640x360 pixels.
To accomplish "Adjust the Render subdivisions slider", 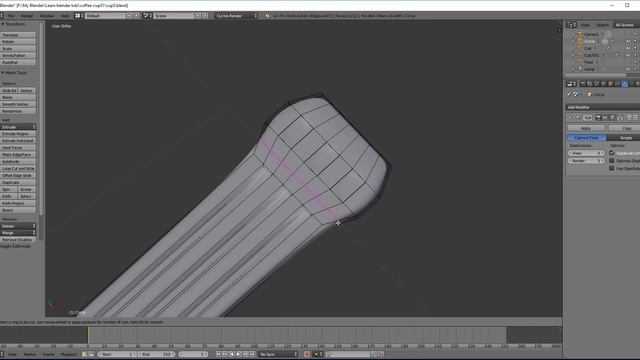I will coord(586,160).
